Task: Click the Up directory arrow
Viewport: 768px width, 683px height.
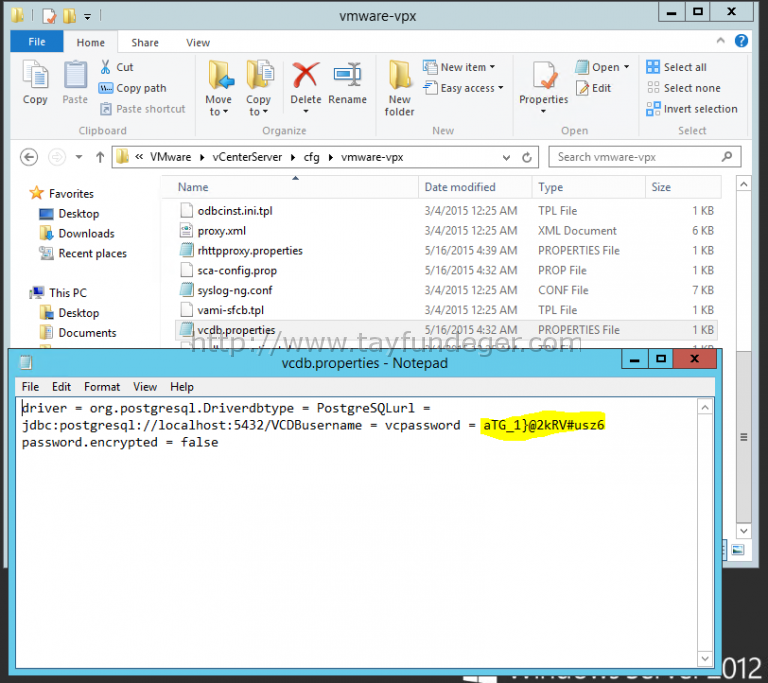Action: click(x=100, y=157)
